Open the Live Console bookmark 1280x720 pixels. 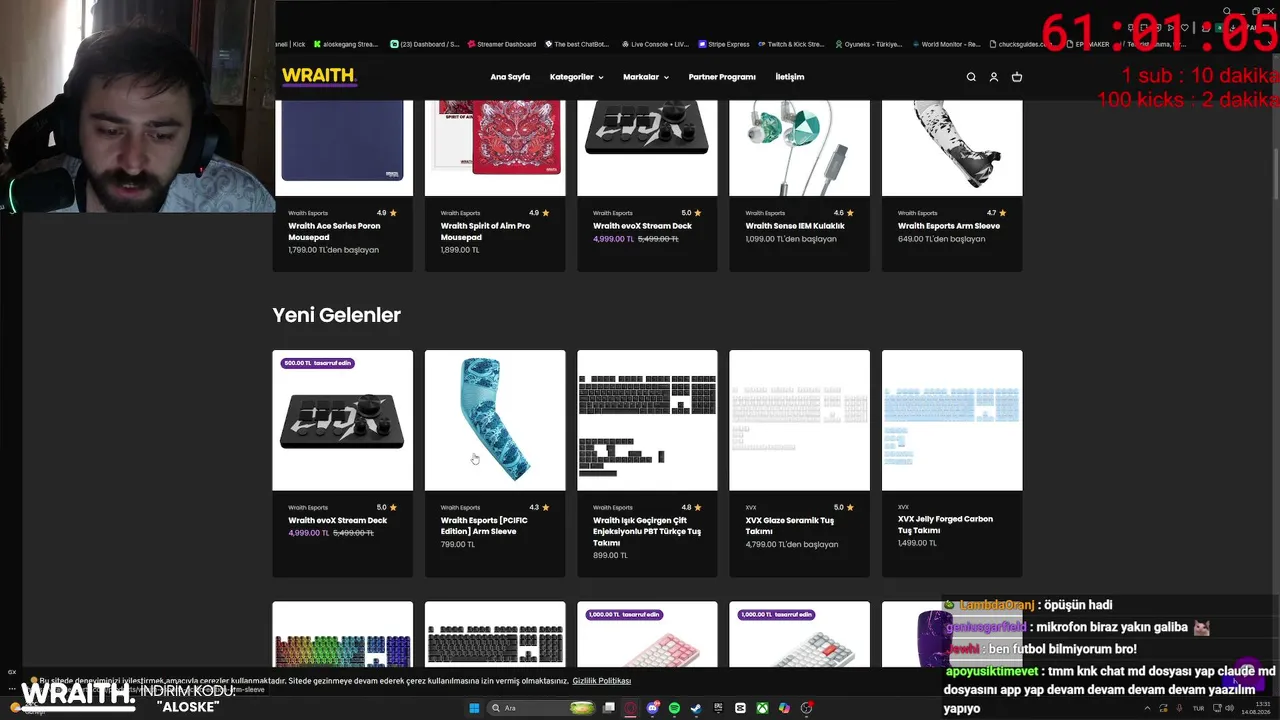coord(655,44)
